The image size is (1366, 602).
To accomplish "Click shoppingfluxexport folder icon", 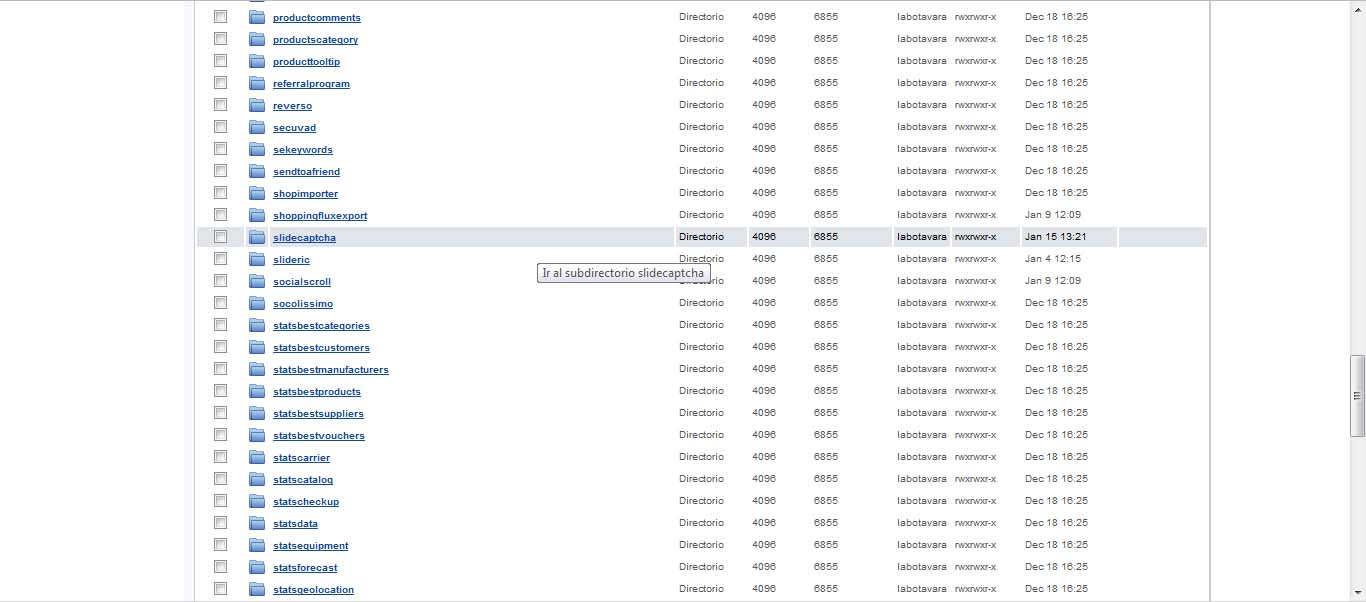I will tap(257, 215).
